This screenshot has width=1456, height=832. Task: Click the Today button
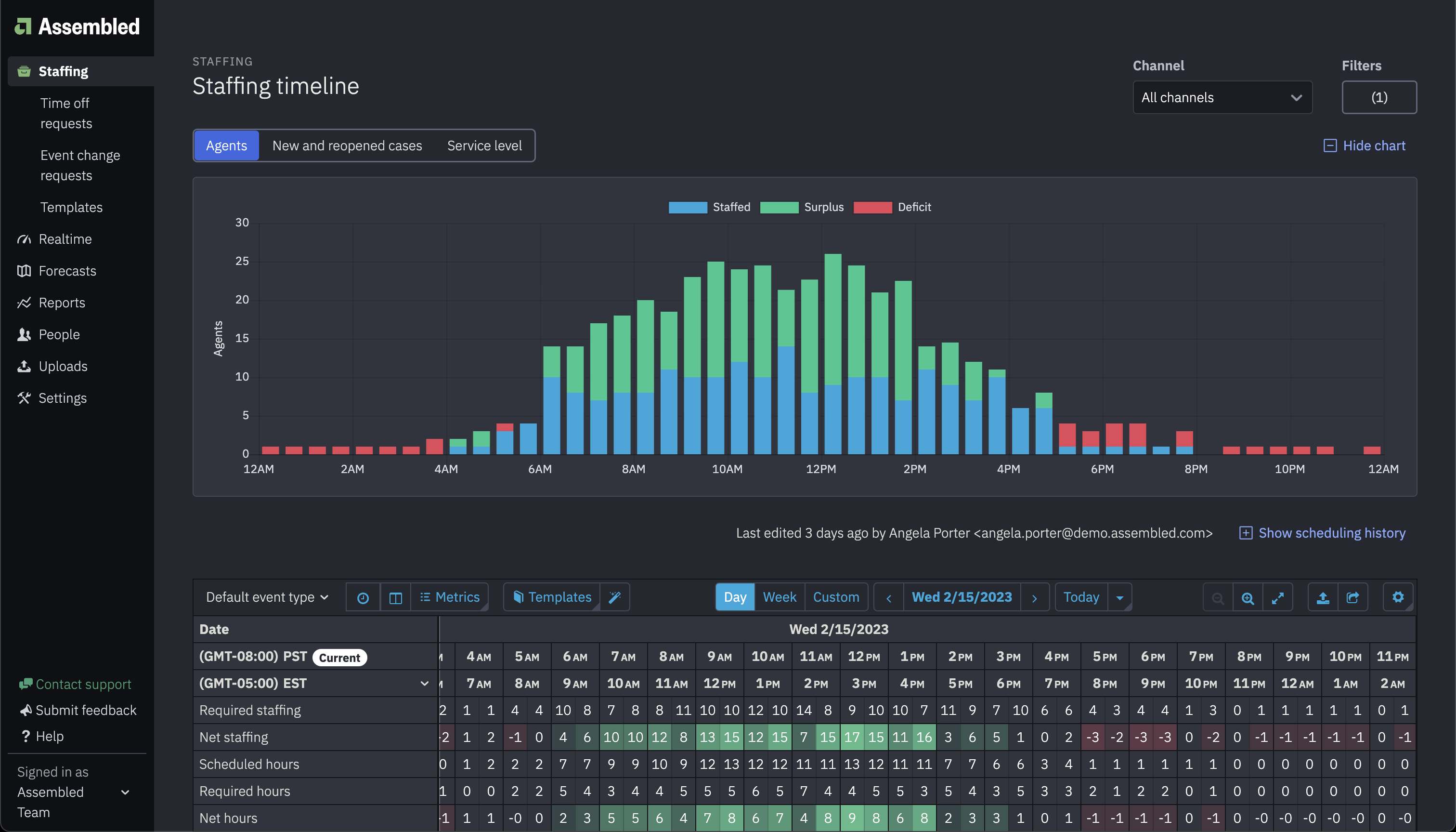pyautogui.click(x=1081, y=597)
